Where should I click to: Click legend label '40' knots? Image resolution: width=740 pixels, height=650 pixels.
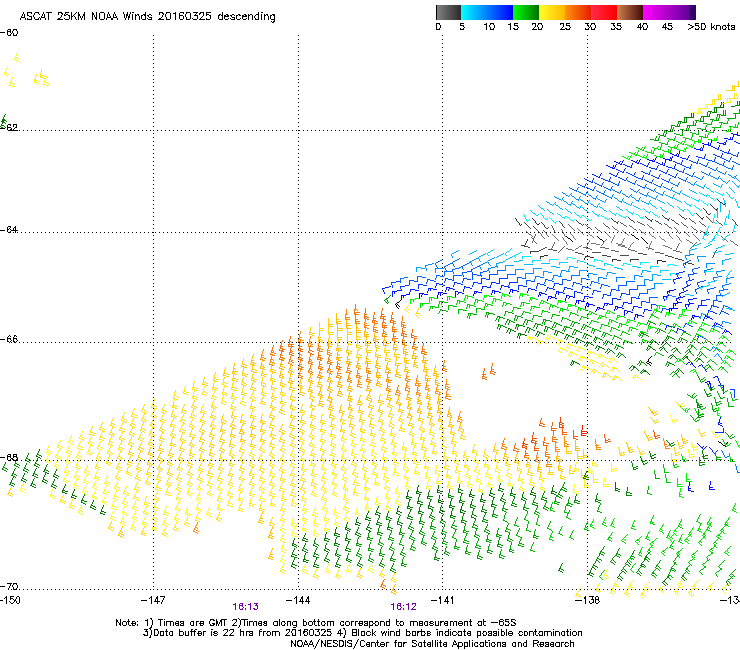point(642,27)
